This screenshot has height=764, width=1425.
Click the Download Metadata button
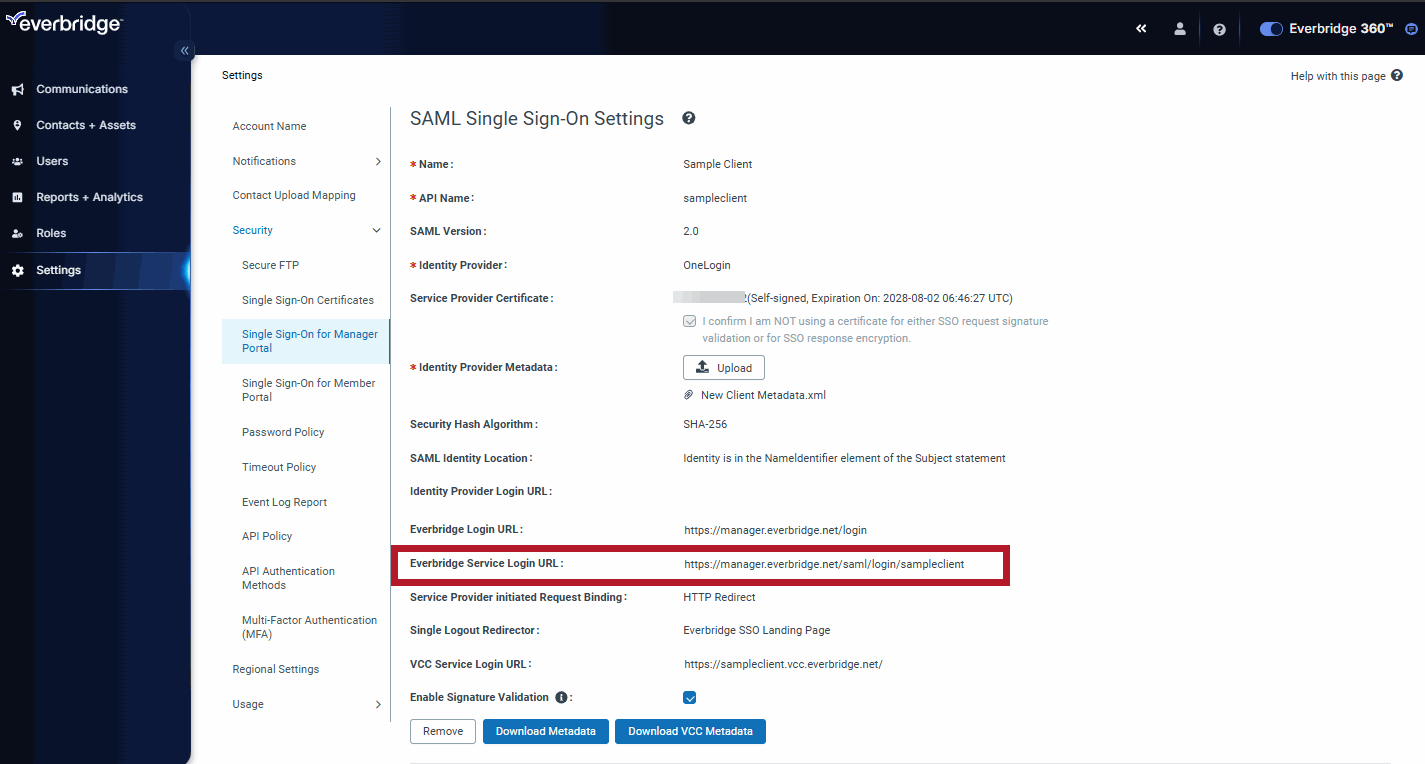545,731
